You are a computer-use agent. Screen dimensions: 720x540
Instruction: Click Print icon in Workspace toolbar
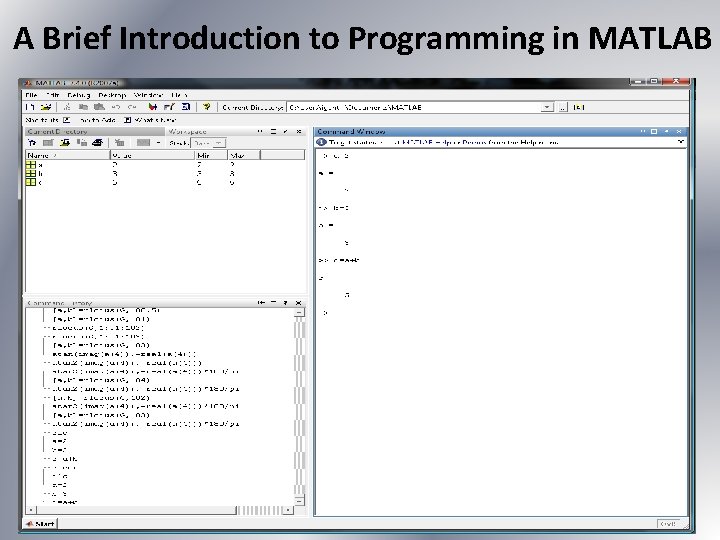(x=97, y=143)
